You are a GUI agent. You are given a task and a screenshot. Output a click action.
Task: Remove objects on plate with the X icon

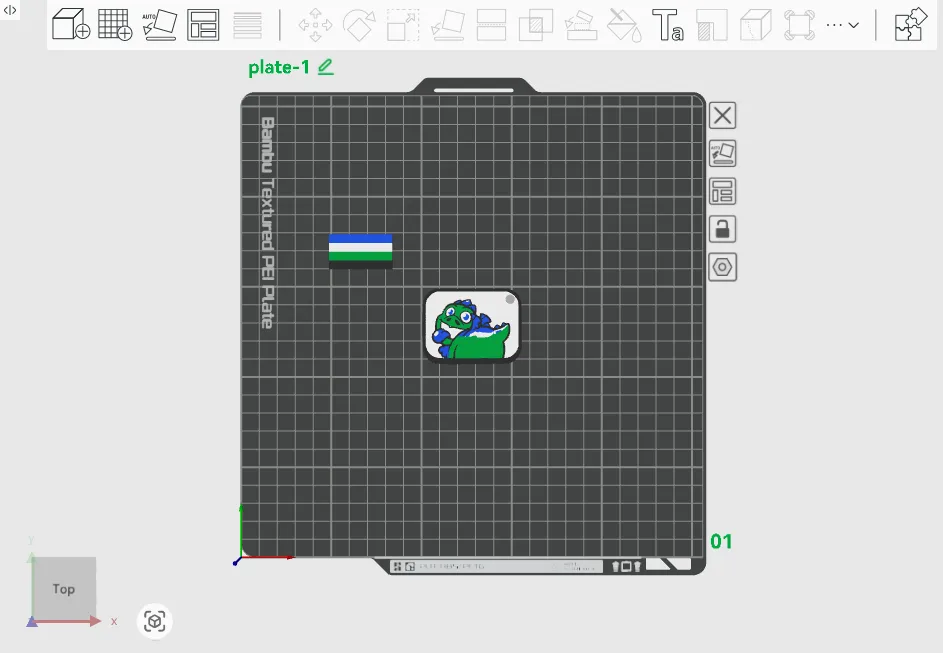722,115
